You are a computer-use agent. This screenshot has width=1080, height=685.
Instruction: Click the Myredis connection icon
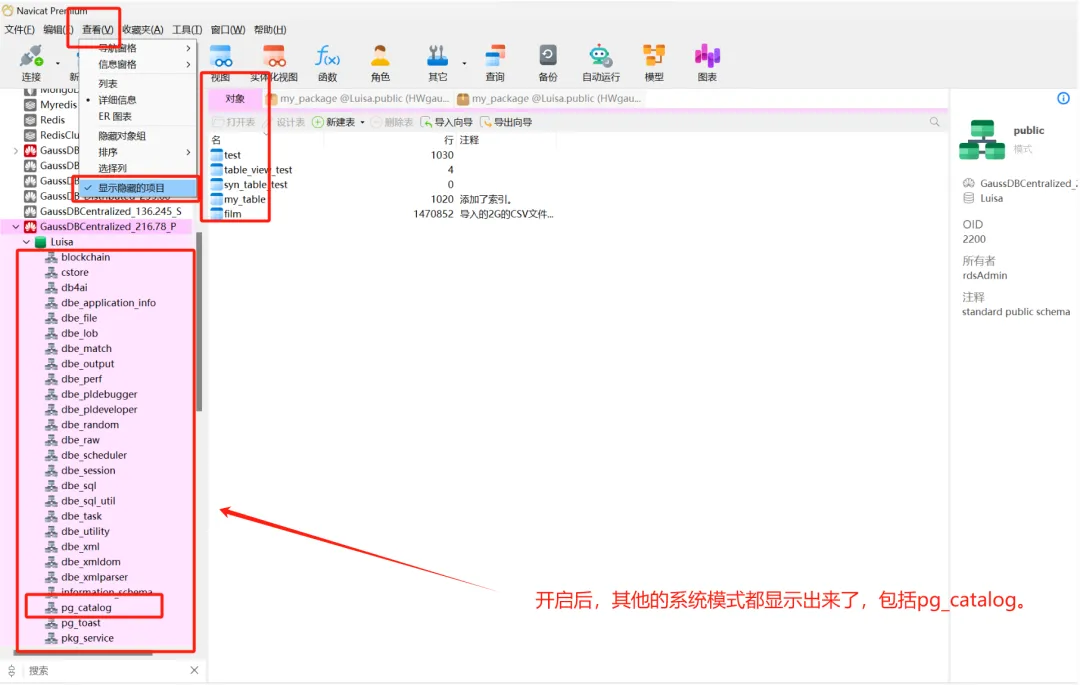click(x=30, y=105)
